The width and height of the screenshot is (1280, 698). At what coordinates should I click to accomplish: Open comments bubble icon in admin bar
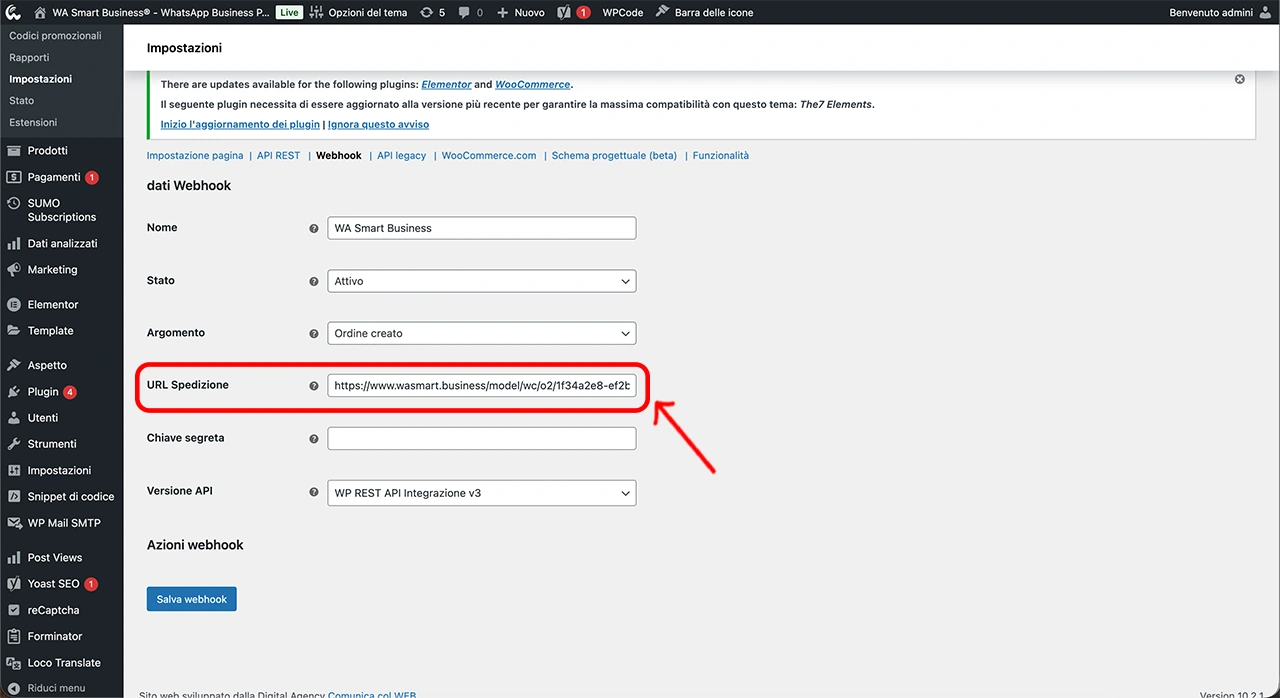[x=465, y=12]
